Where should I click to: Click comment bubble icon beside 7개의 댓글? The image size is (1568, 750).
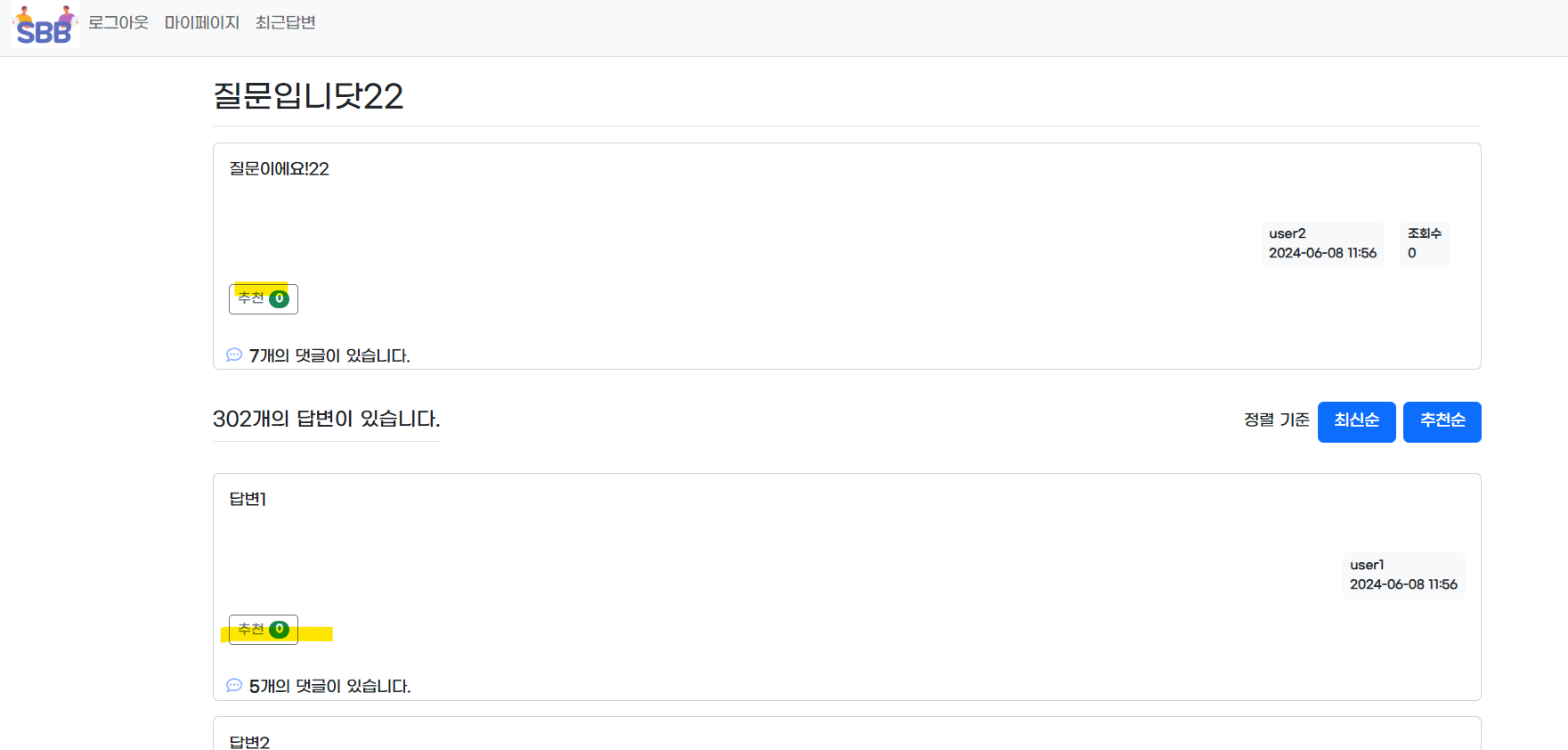234,355
